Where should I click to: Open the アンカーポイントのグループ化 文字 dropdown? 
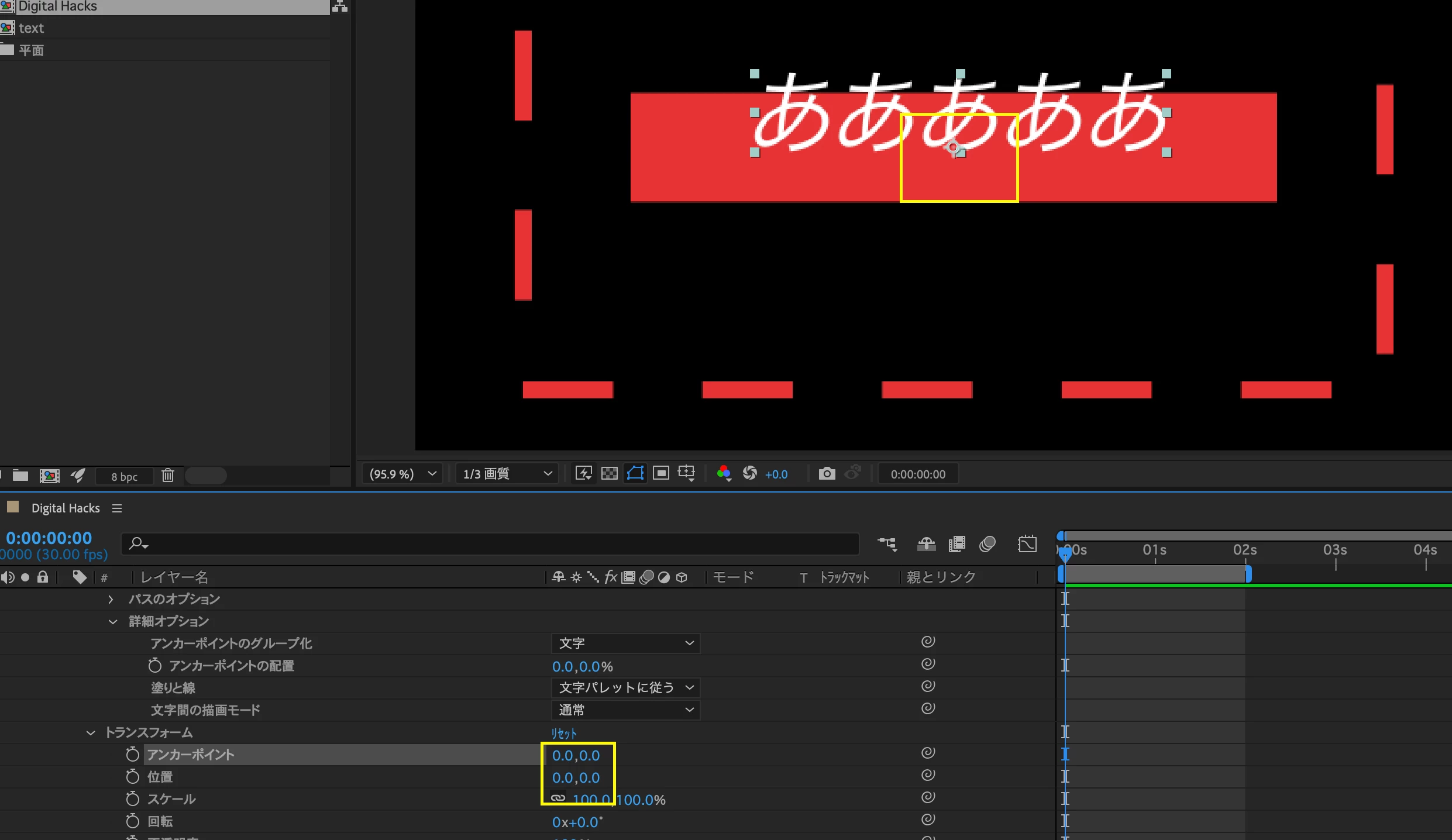(625, 643)
